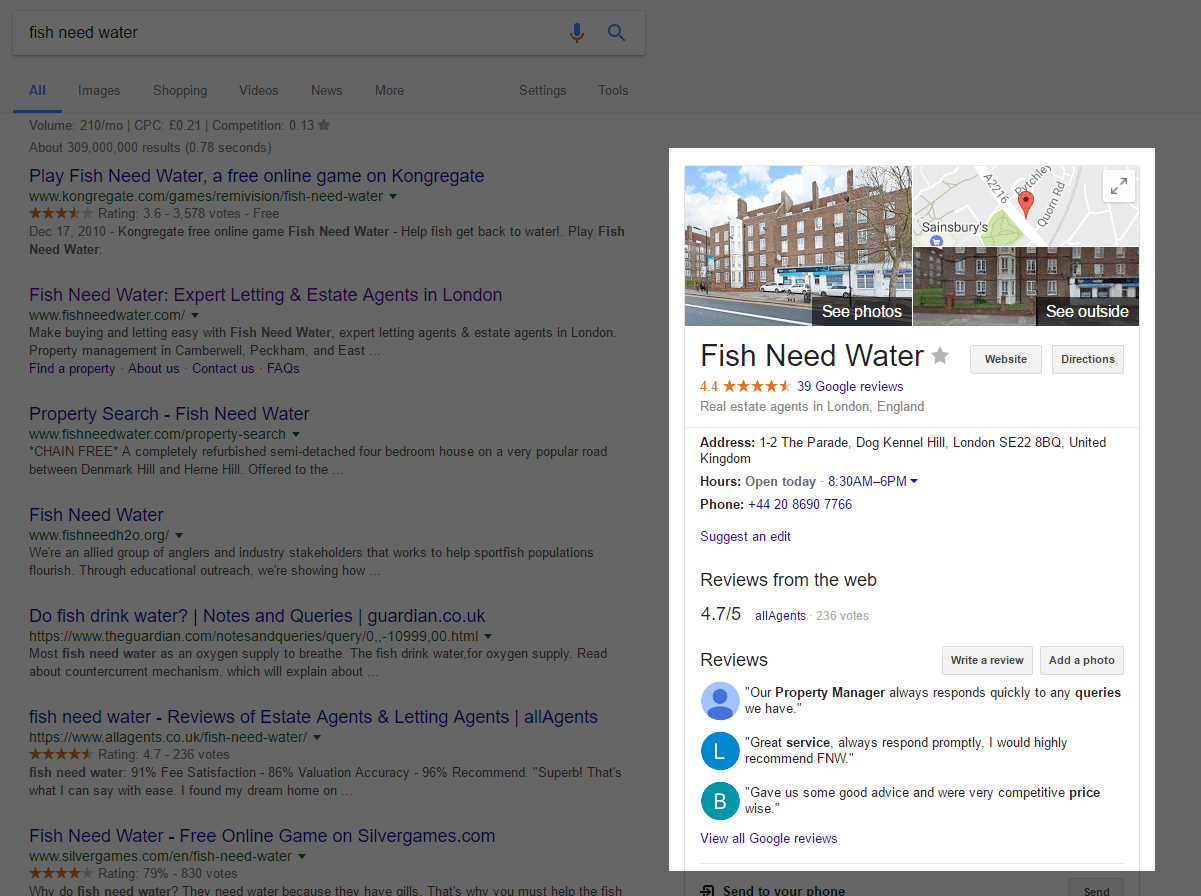Click the Find a property sitelink
The image size is (1201, 896).
[x=72, y=368]
